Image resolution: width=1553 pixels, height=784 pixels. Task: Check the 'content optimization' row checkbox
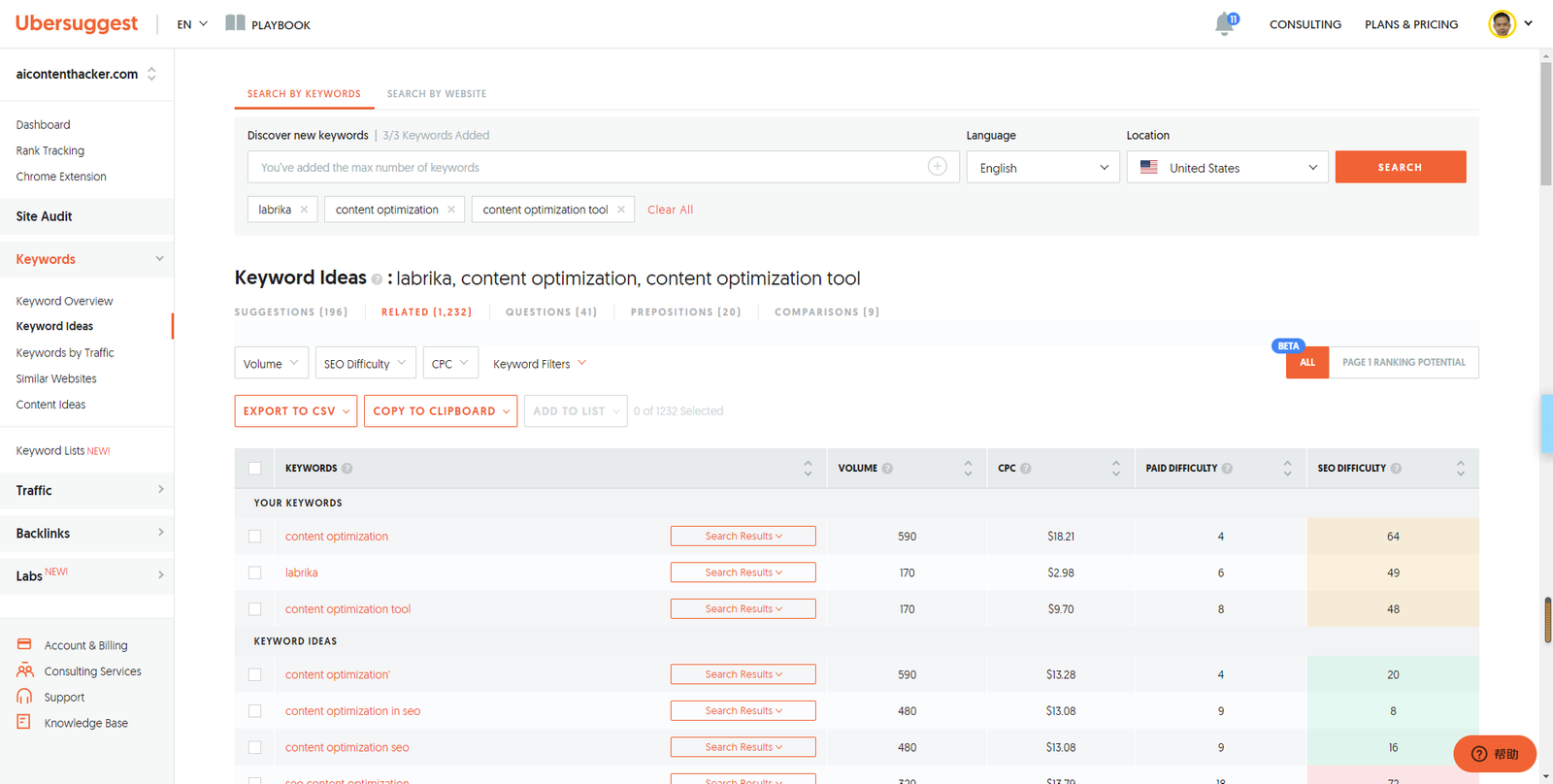coord(254,537)
